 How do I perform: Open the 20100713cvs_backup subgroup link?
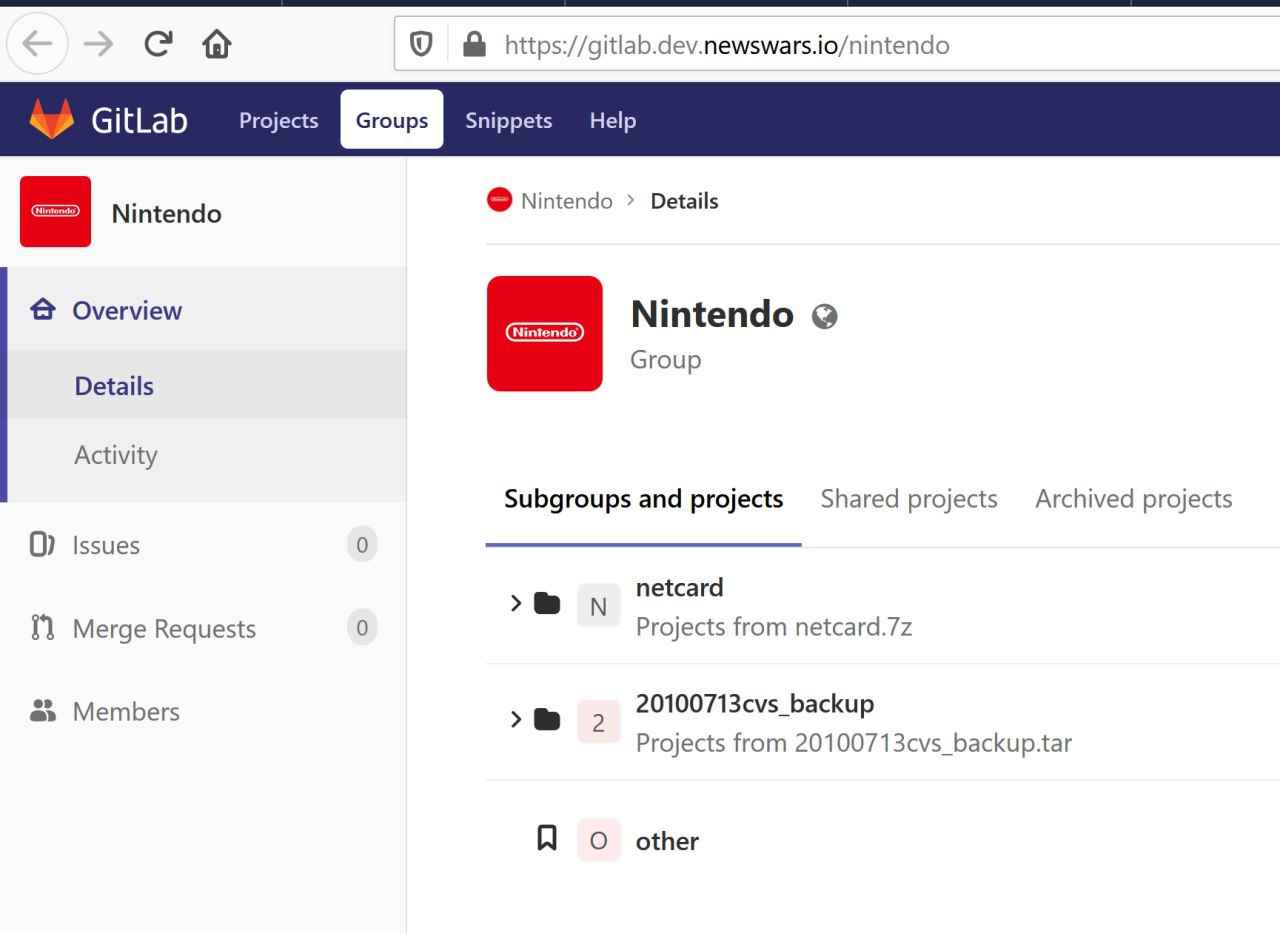pyautogui.click(x=755, y=704)
